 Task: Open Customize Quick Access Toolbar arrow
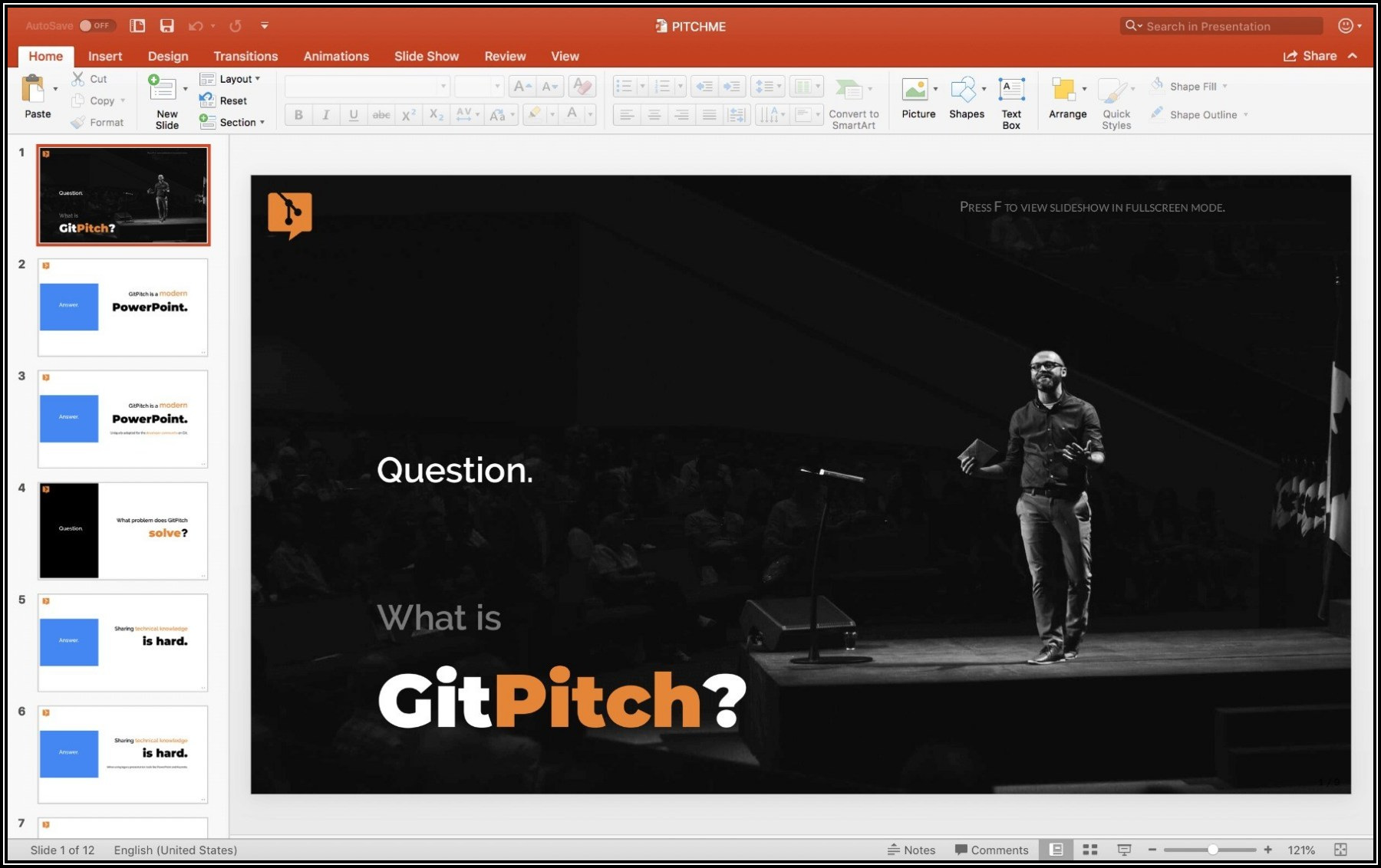265,25
